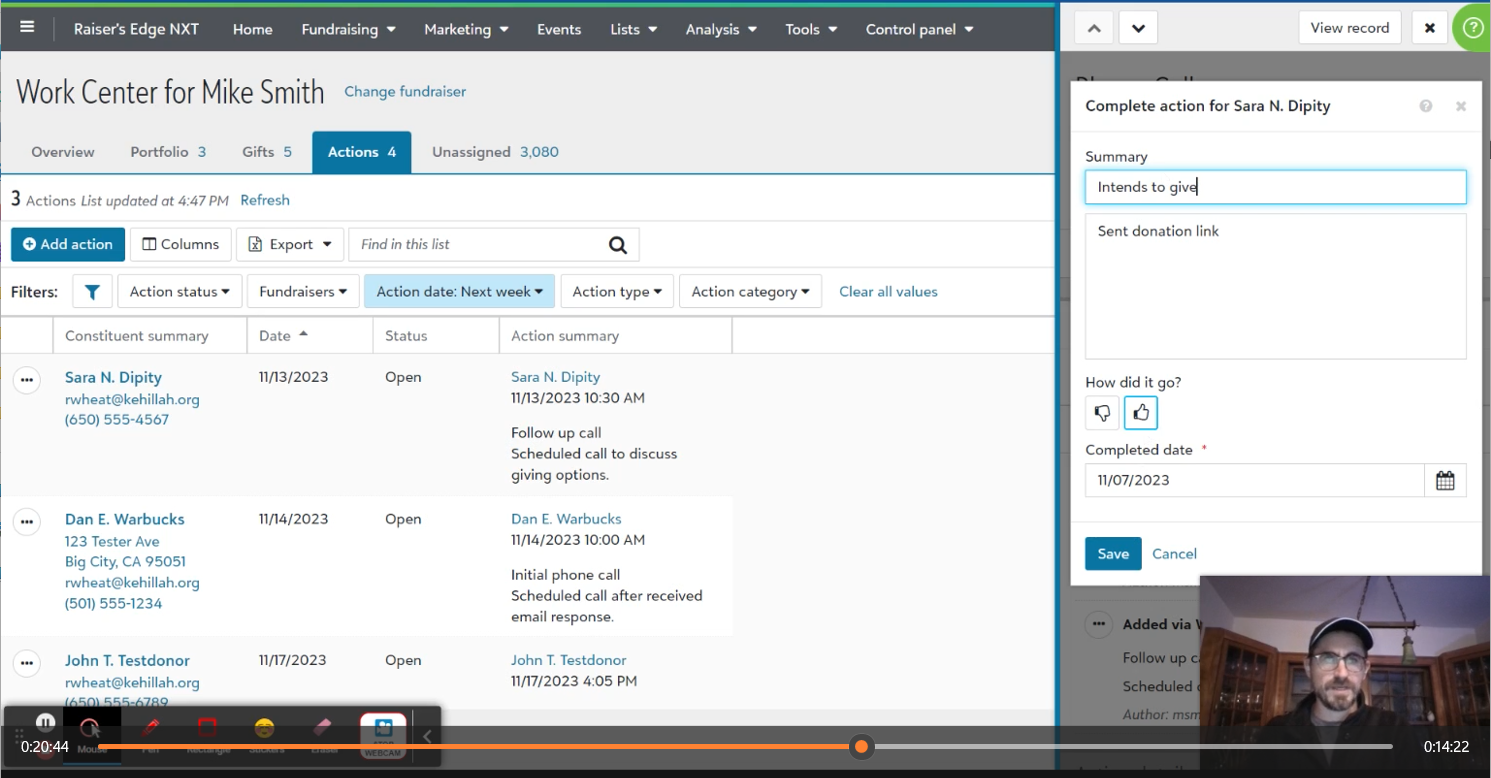Image resolution: width=1491 pixels, height=778 pixels.
Task: Click the video progress bar playhead
Action: pyautogui.click(x=861, y=746)
